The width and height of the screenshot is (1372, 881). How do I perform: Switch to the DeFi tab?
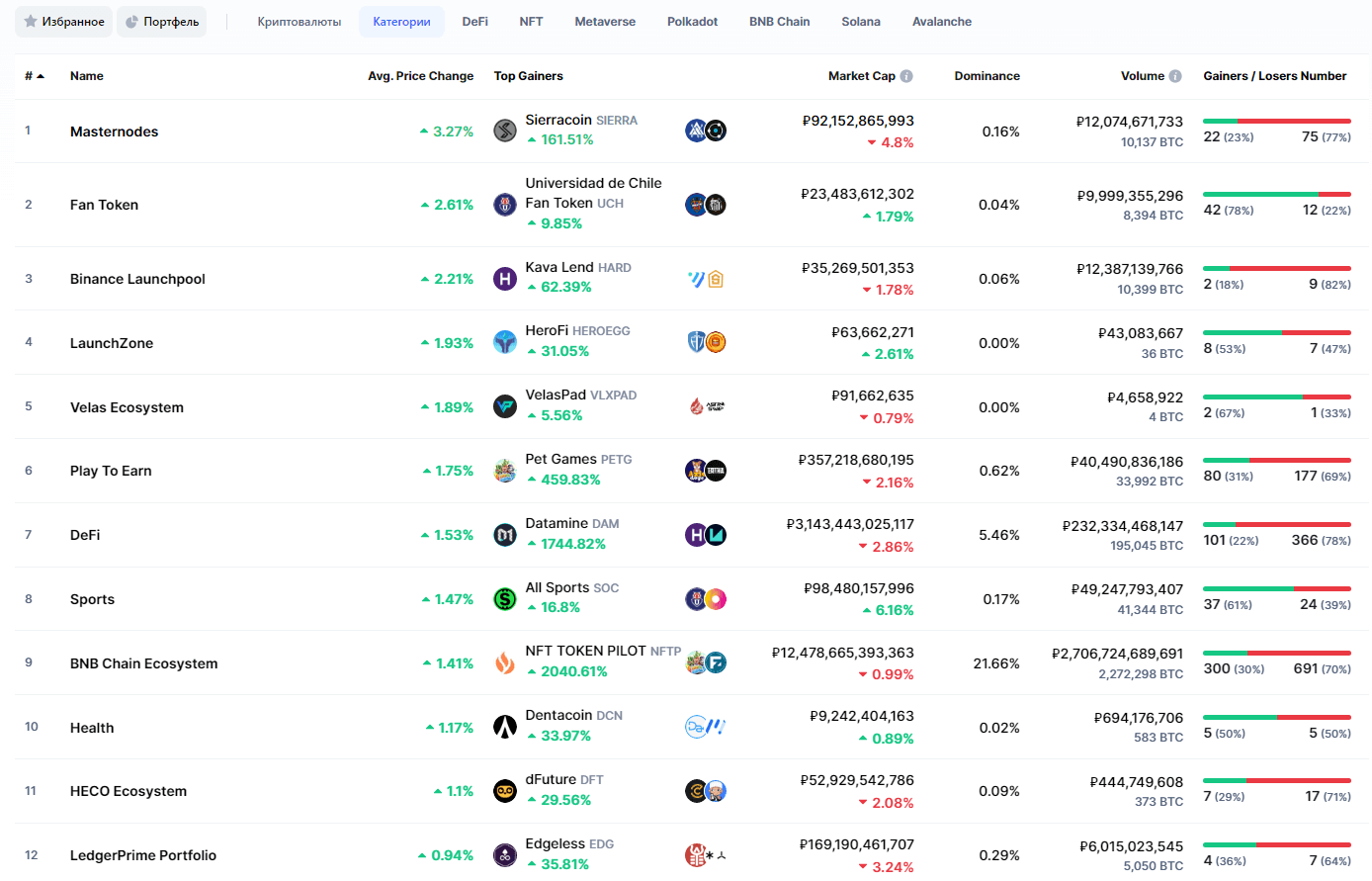[474, 22]
